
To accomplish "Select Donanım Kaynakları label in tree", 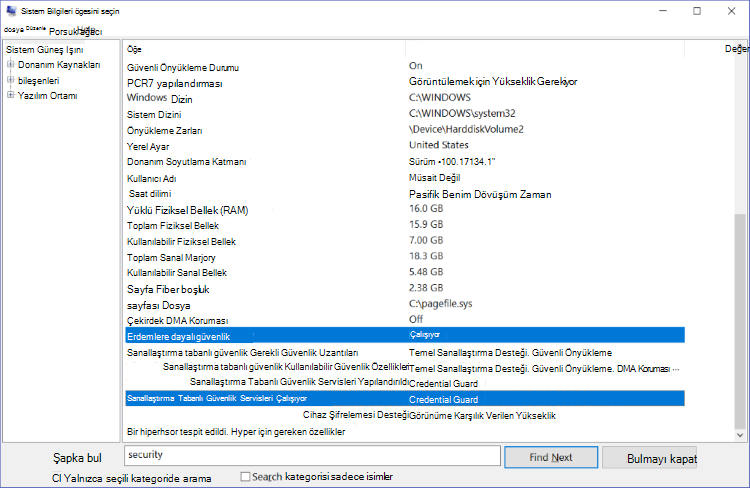I will click(x=59, y=65).
